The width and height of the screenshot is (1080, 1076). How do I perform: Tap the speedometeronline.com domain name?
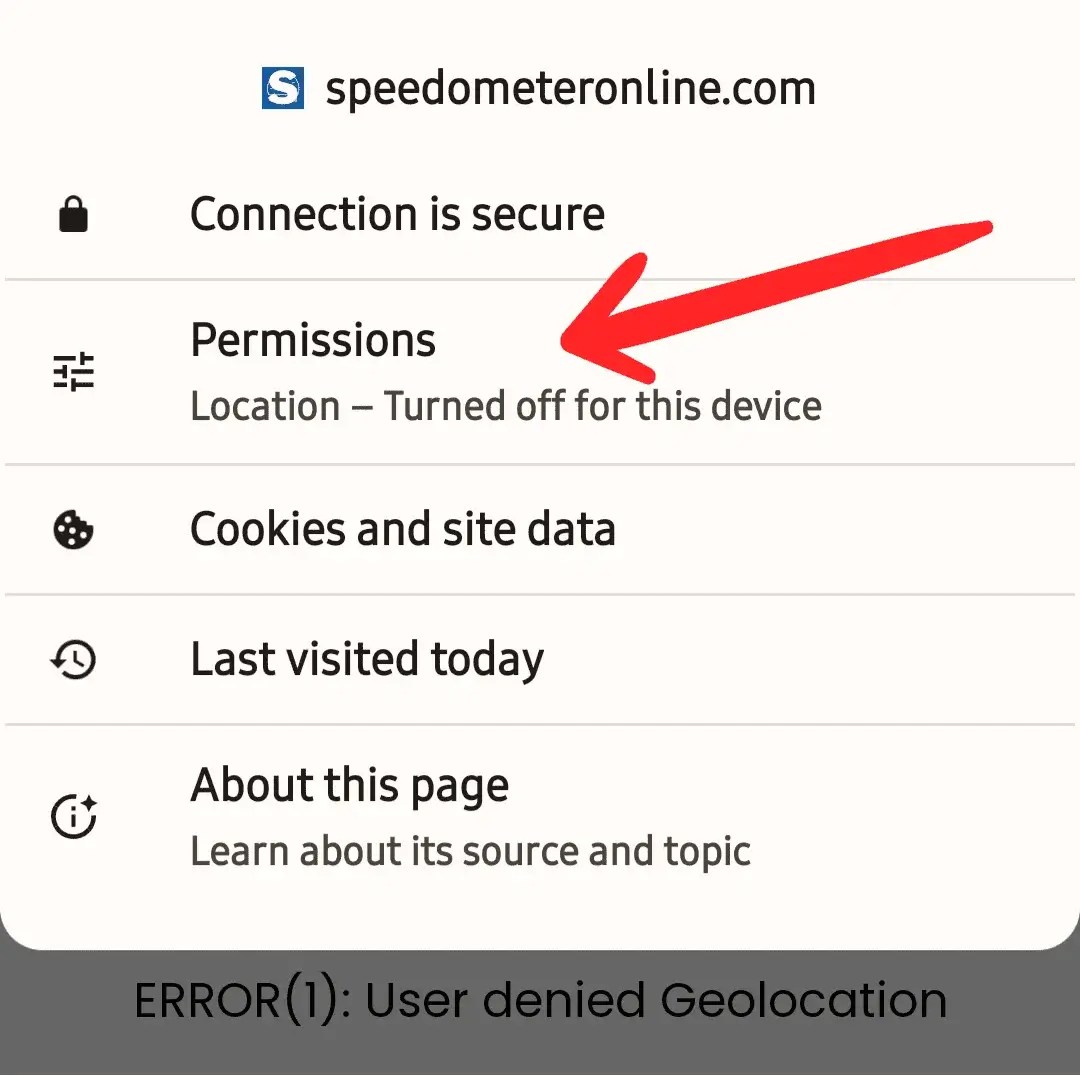pyautogui.click(x=570, y=88)
